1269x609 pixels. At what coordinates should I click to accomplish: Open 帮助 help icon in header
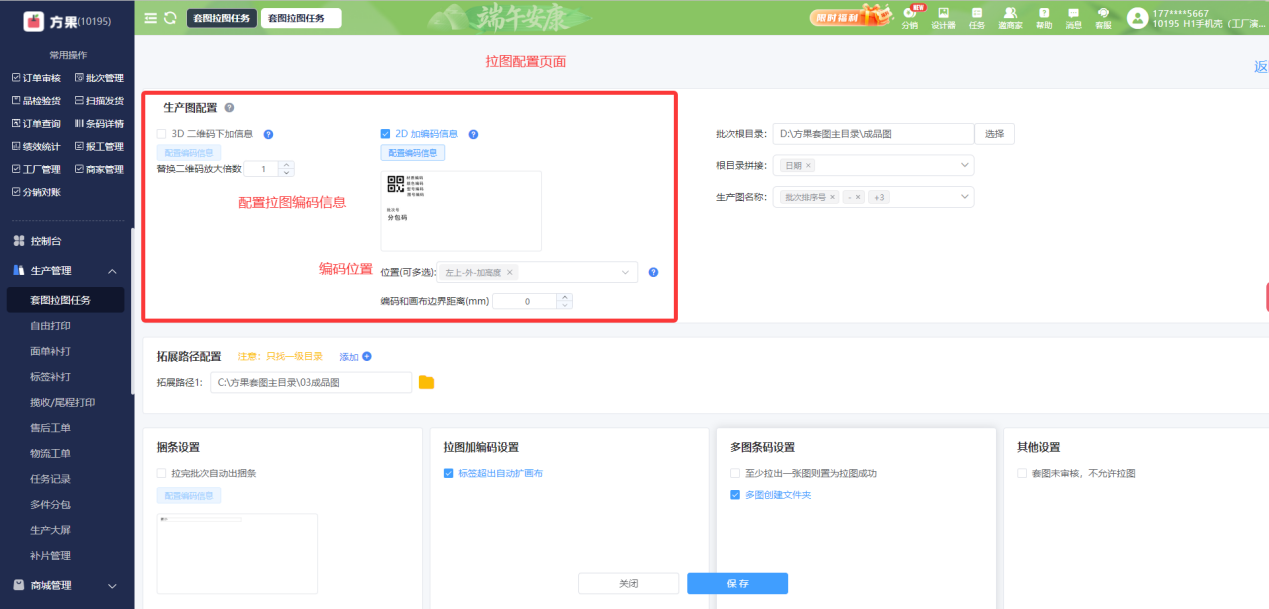pos(1044,17)
